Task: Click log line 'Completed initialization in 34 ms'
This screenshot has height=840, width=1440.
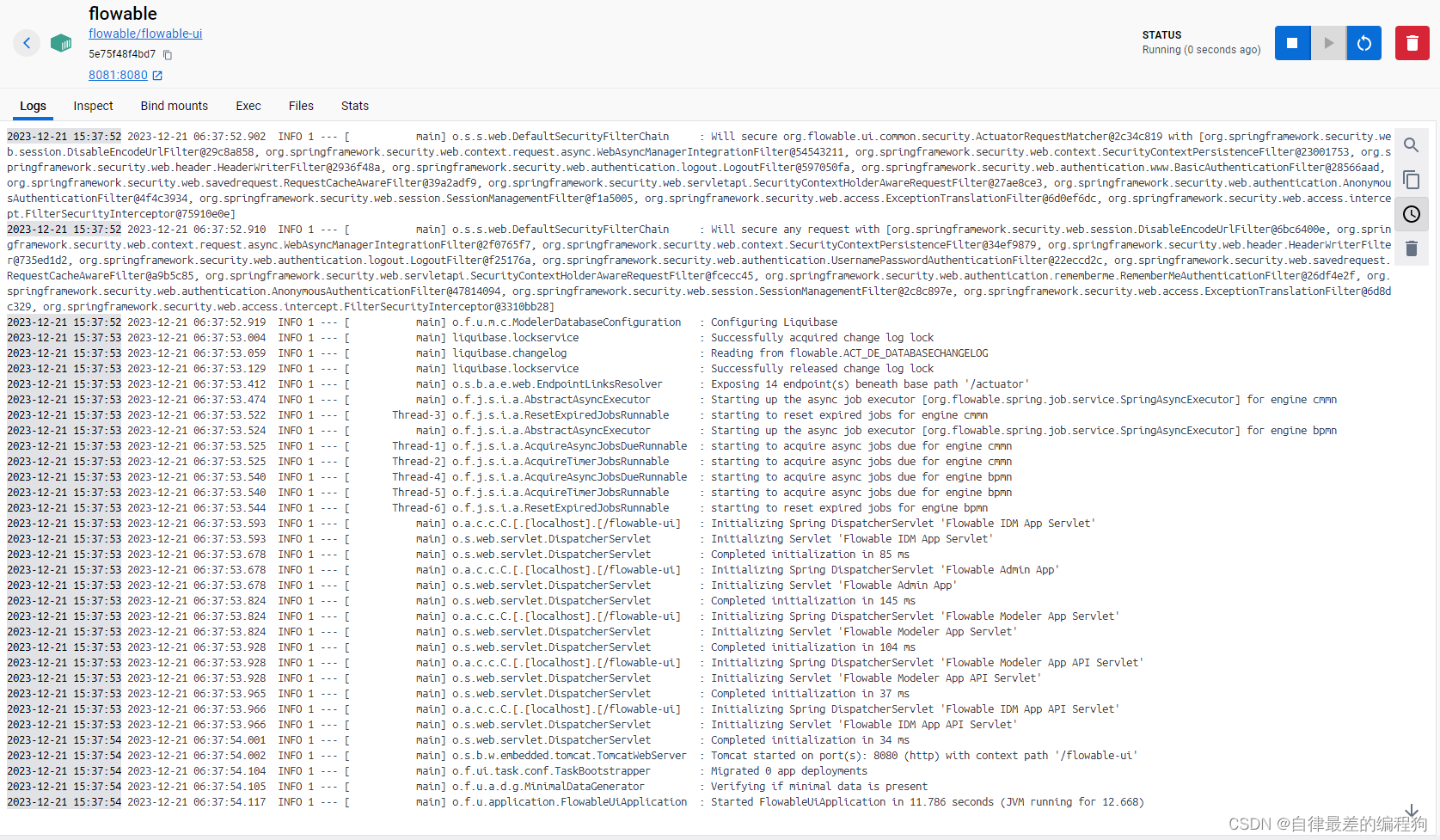Action: coord(810,740)
